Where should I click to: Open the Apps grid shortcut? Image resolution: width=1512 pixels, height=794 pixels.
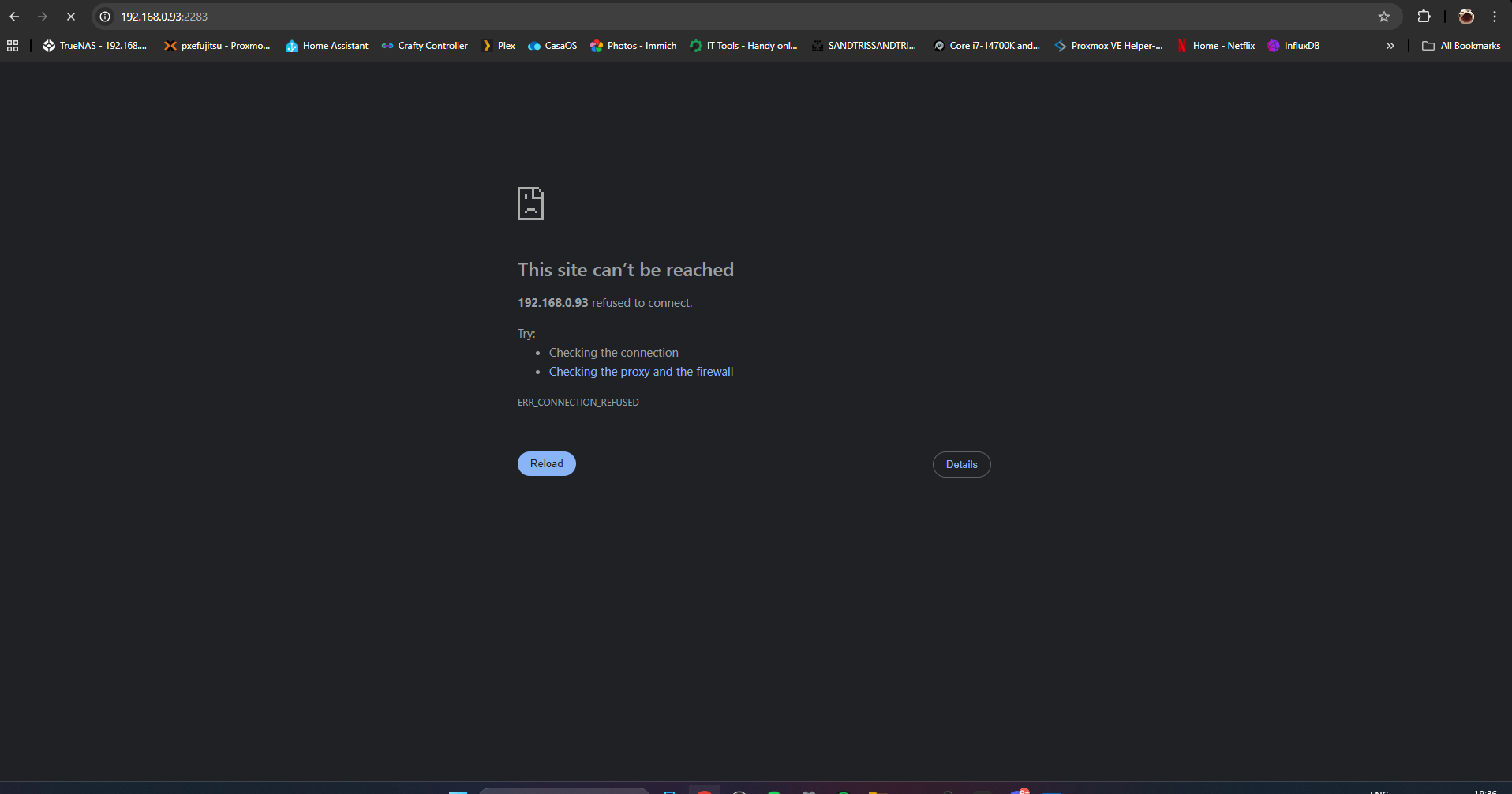13,46
